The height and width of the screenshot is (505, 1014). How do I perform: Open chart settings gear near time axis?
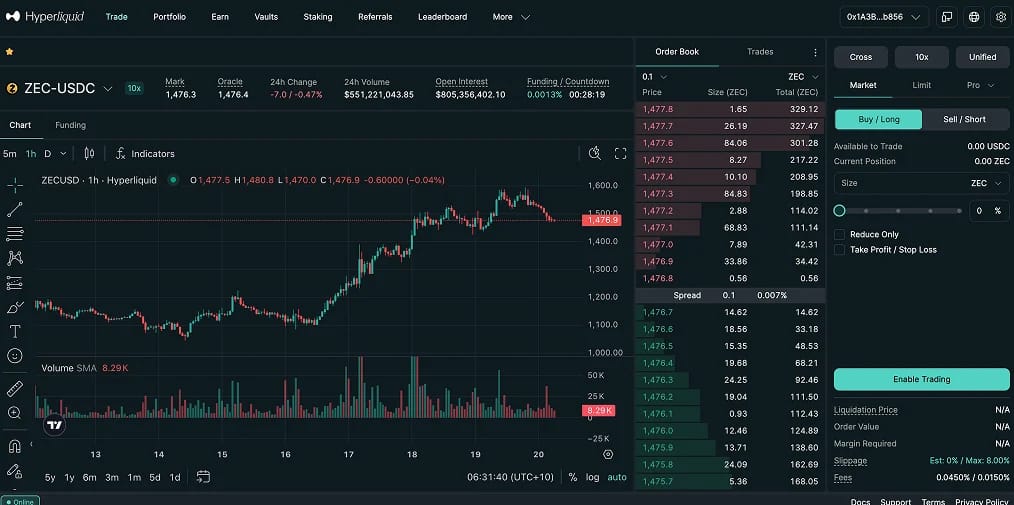pos(608,454)
